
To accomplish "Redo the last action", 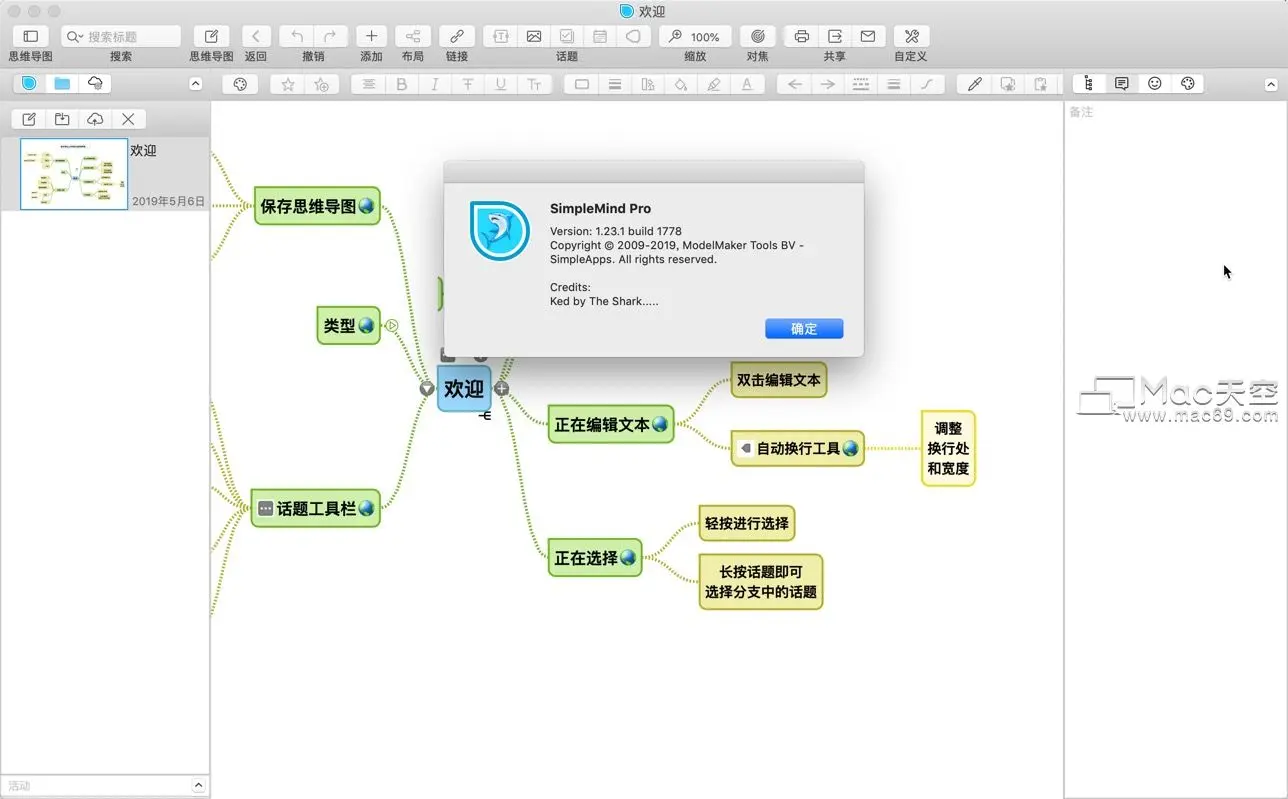I will point(330,36).
